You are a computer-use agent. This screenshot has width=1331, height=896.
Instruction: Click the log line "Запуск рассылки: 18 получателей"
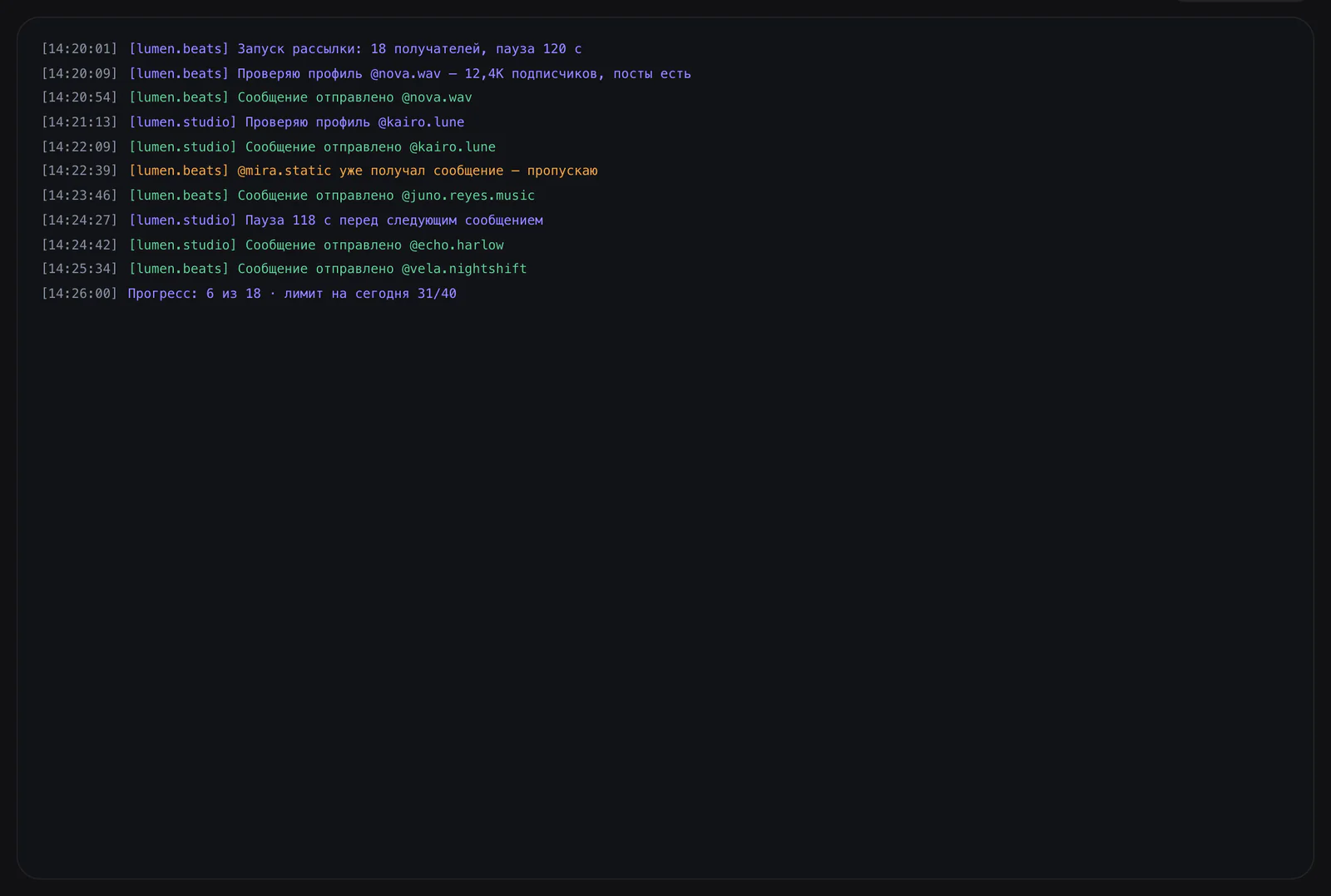pos(312,49)
